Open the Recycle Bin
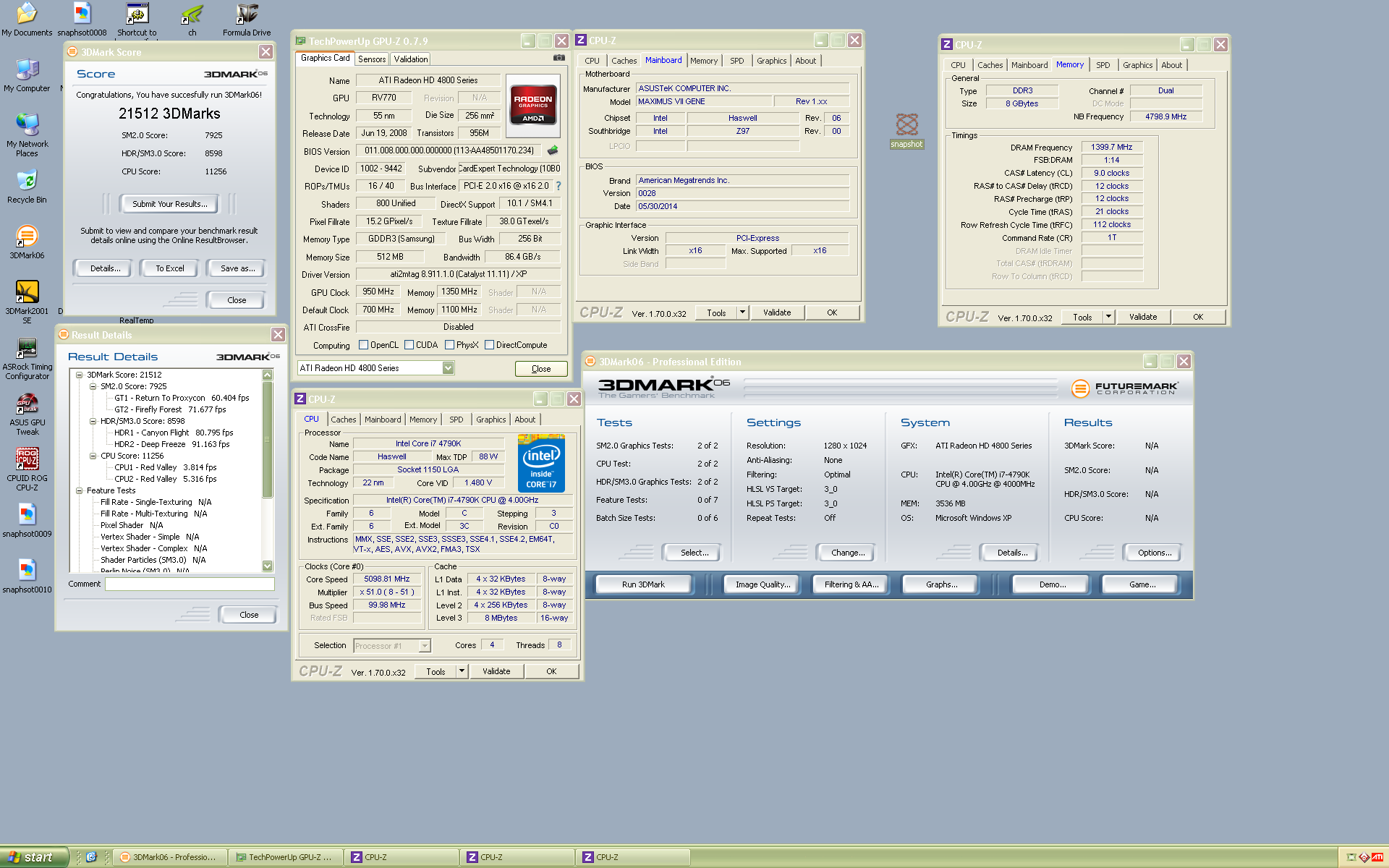The height and width of the screenshot is (868, 1389). (x=27, y=187)
